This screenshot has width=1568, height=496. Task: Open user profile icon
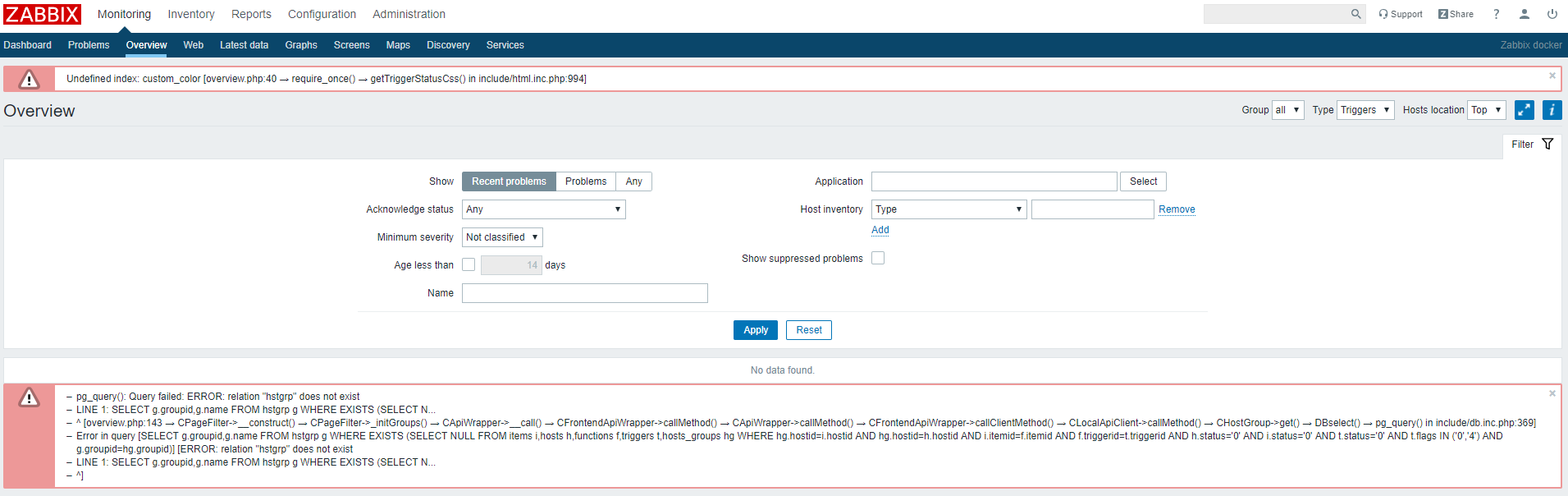point(1525,14)
